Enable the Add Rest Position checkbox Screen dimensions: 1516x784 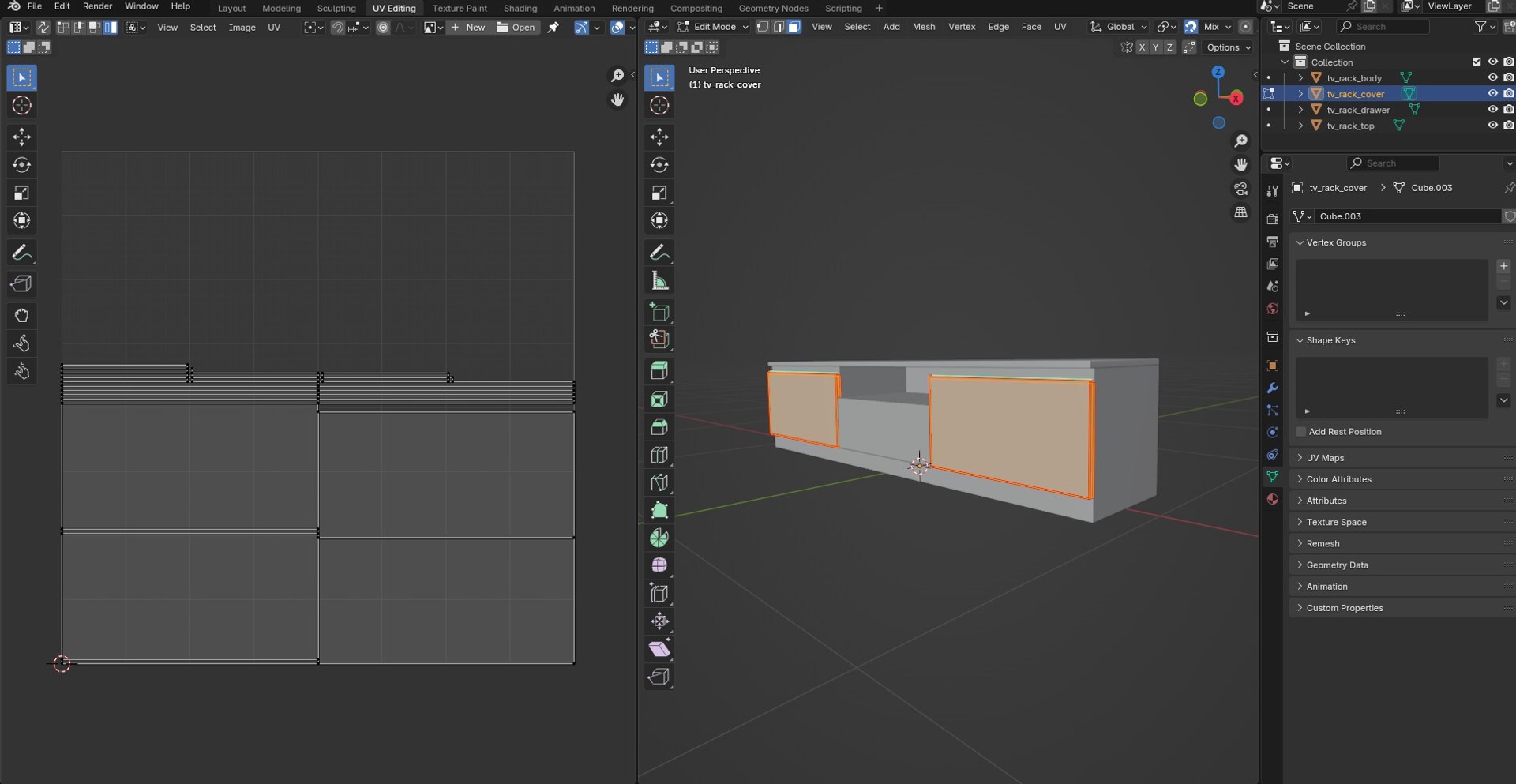1301,432
